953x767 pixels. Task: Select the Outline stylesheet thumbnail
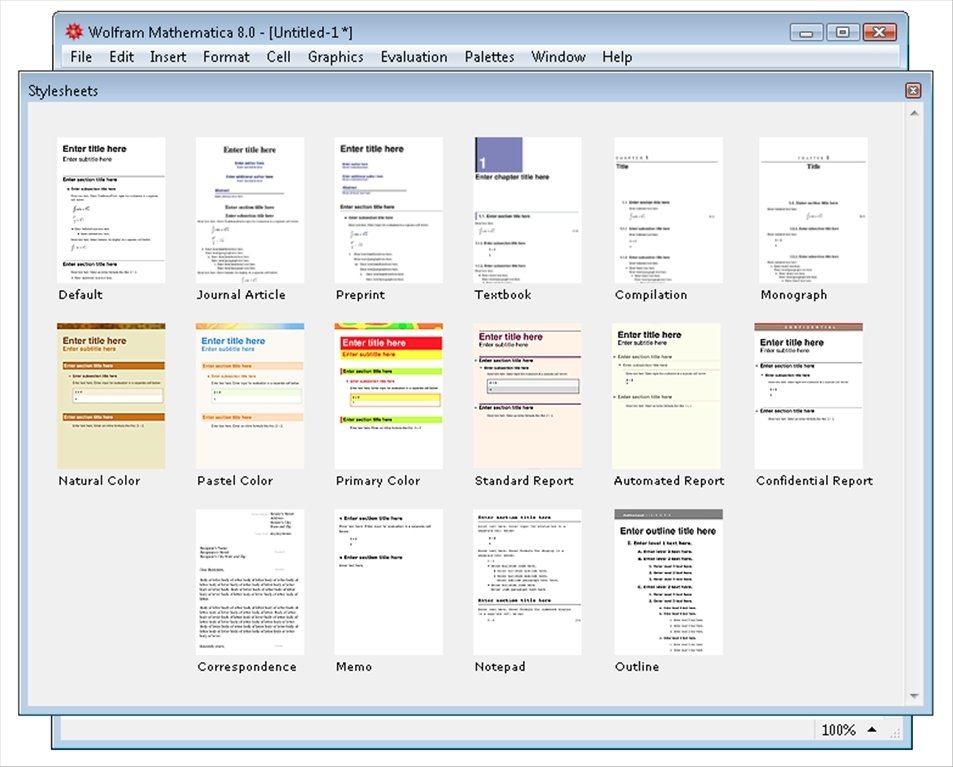(x=669, y=582)
